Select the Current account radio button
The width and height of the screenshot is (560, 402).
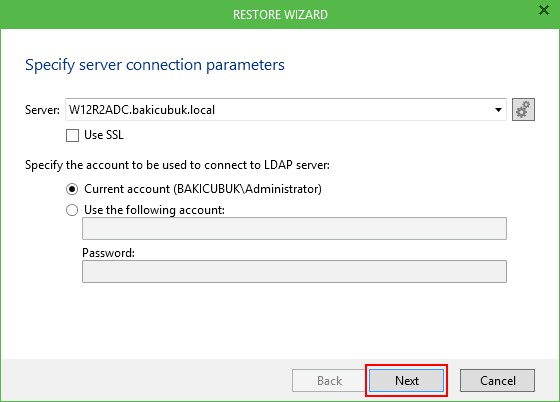72,189
